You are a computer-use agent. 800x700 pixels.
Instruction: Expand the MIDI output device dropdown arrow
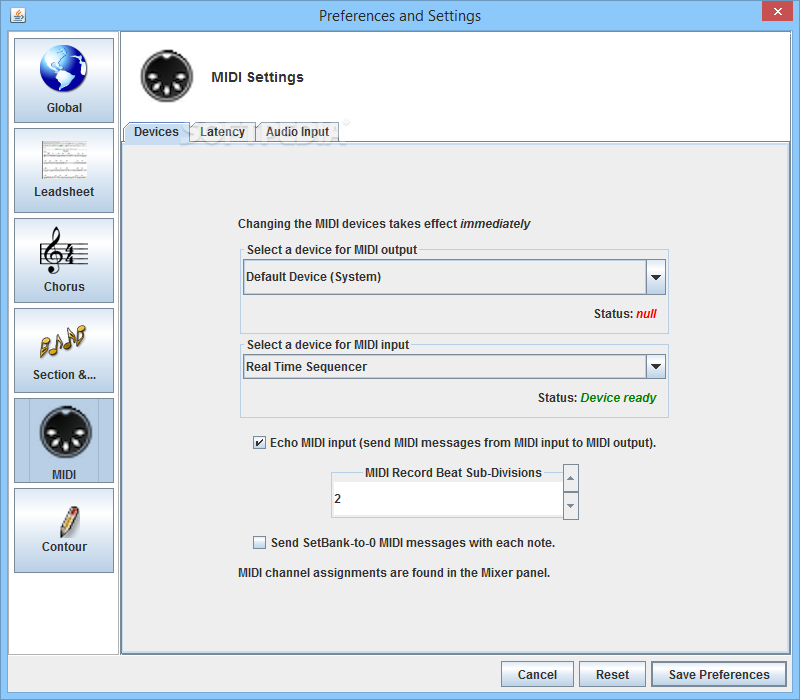(x=656, y=277)
